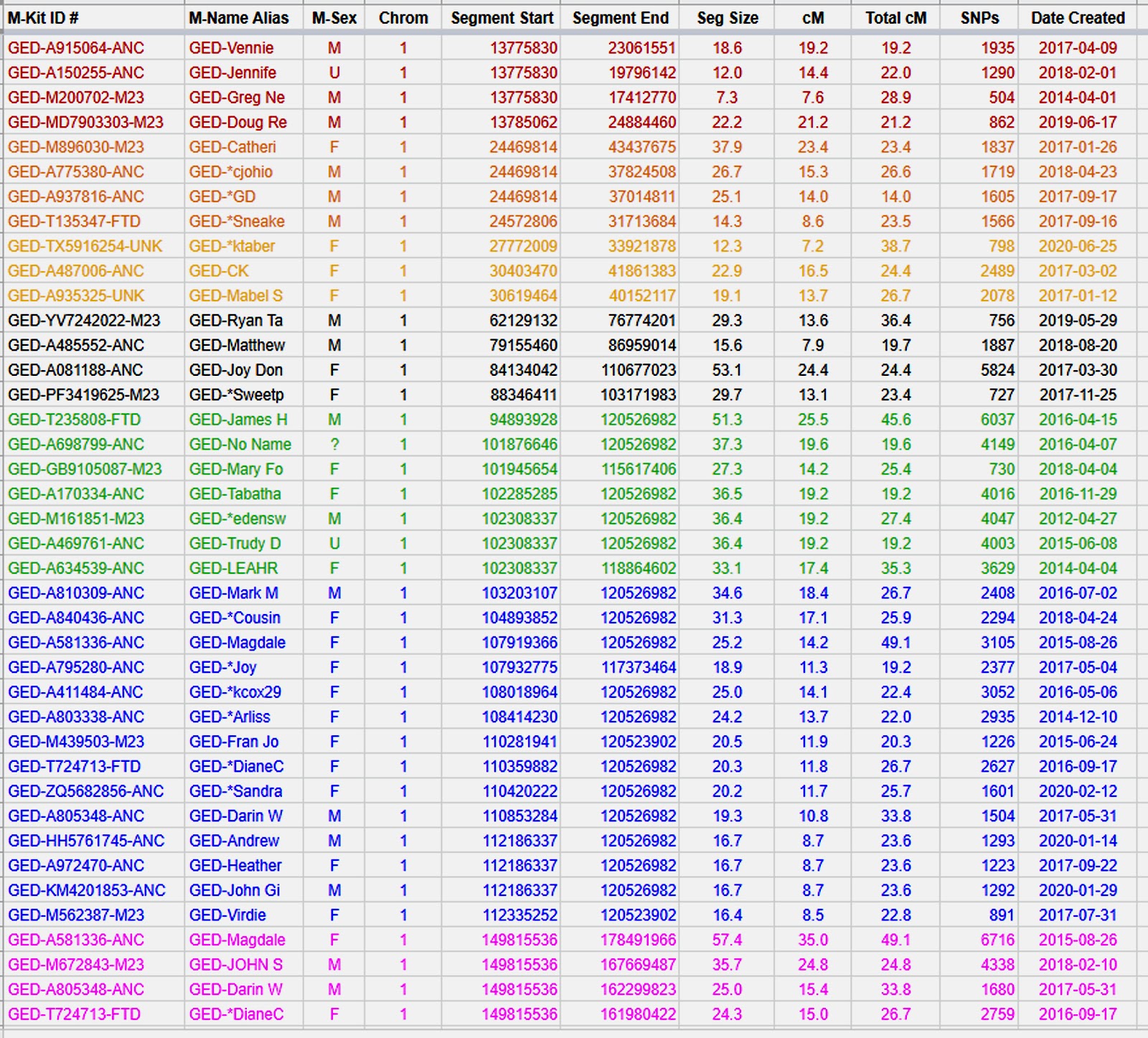This screenshot has height=1038, width=1148.
Task: Select total cM value 45.6
Action: [x=896, y=420]
